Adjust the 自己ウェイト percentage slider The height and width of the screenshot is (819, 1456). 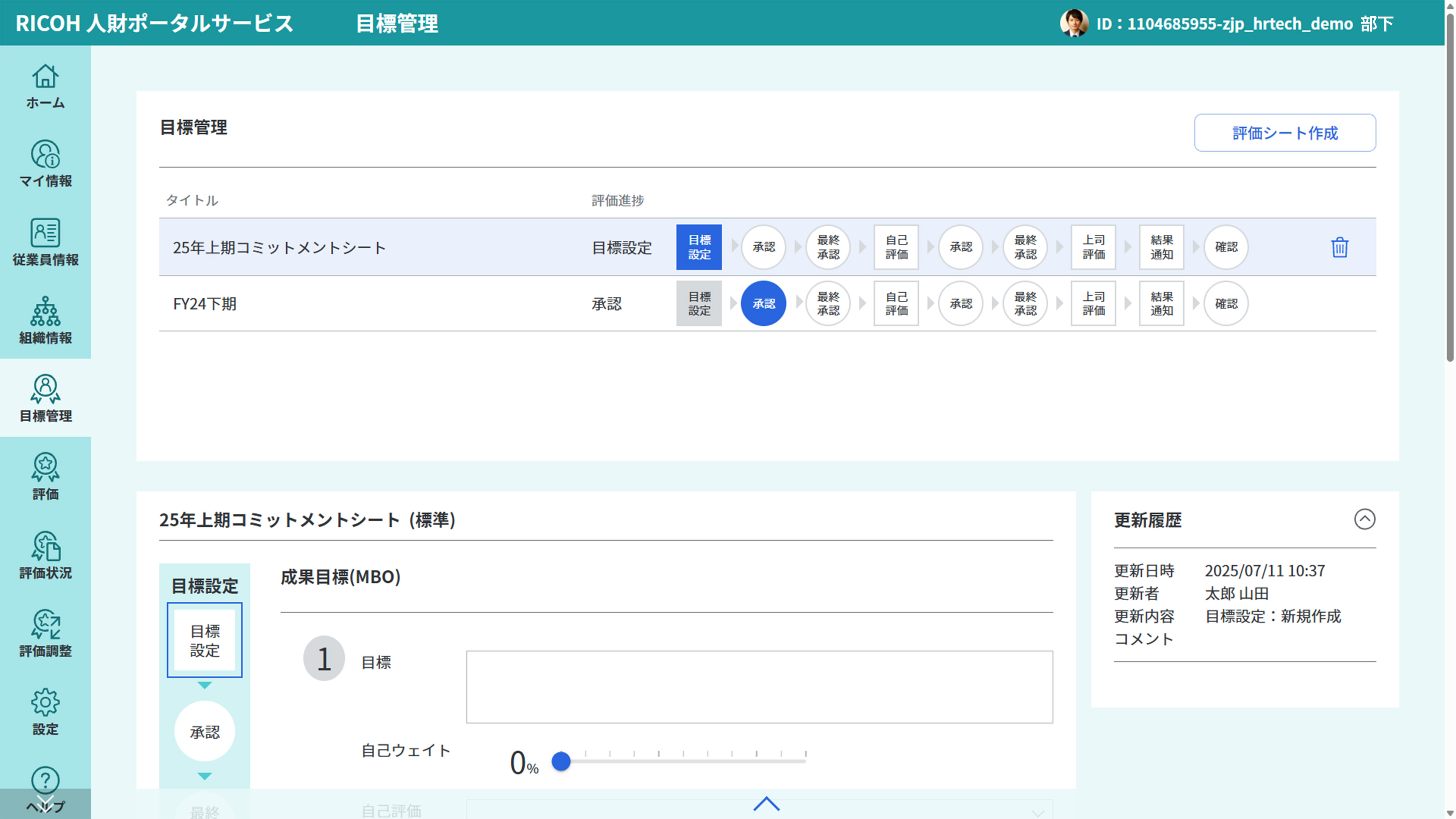[561, 761]
